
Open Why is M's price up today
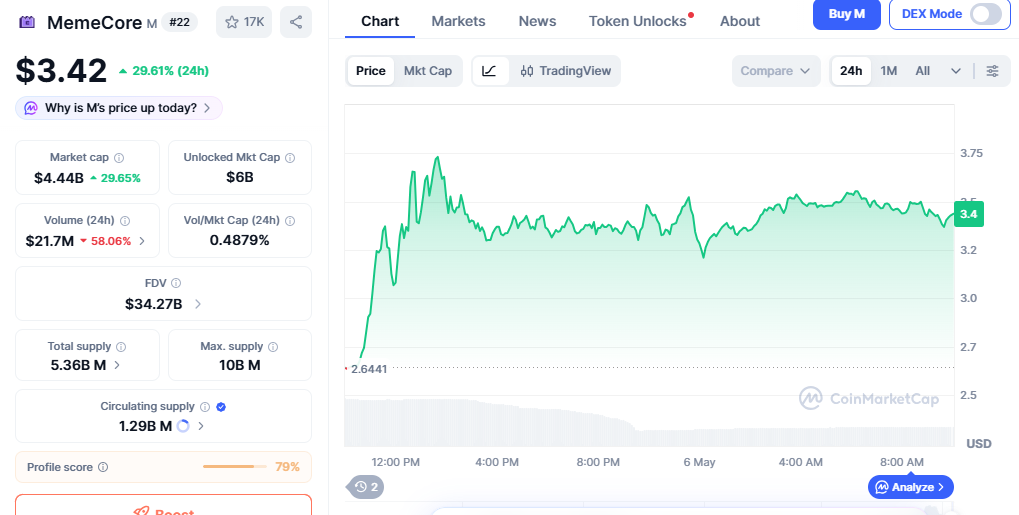click(x=119, y=108)
